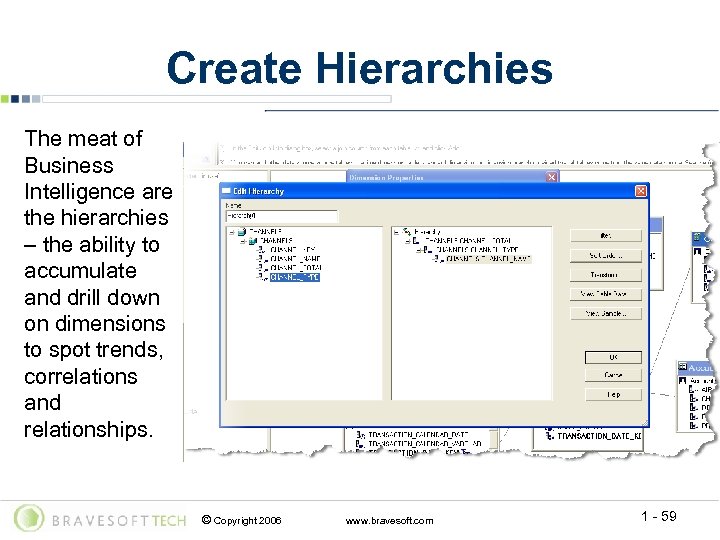
Task: Select CHANNEL_NAME in the left tree
Action: pyautogui.click(x=295, y=259)
